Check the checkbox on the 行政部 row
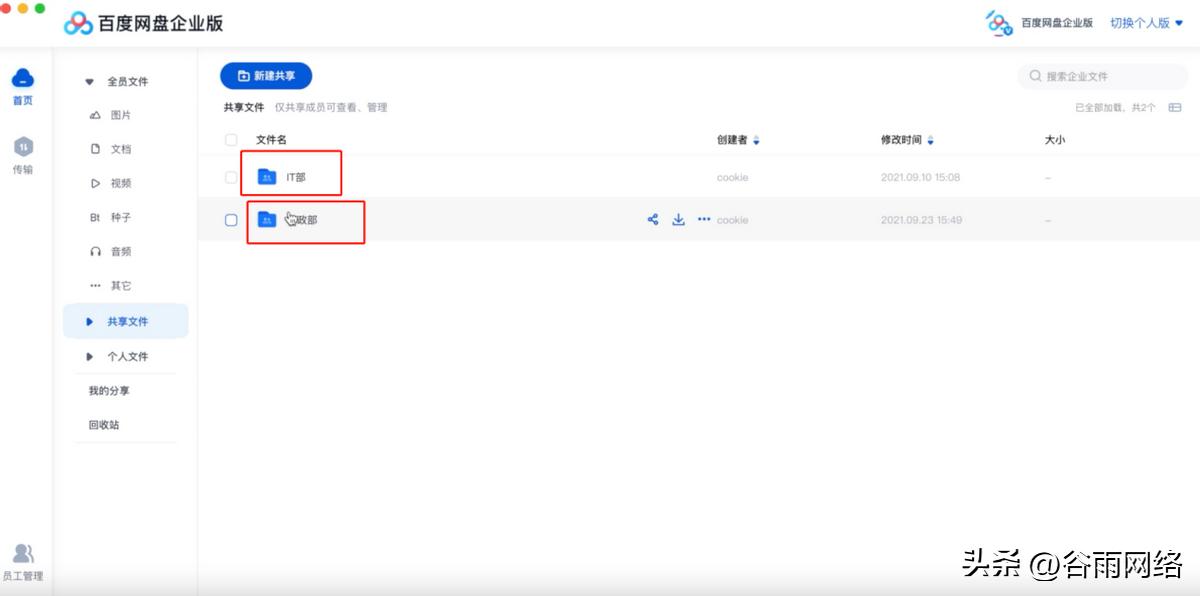 tap(229, 219)
